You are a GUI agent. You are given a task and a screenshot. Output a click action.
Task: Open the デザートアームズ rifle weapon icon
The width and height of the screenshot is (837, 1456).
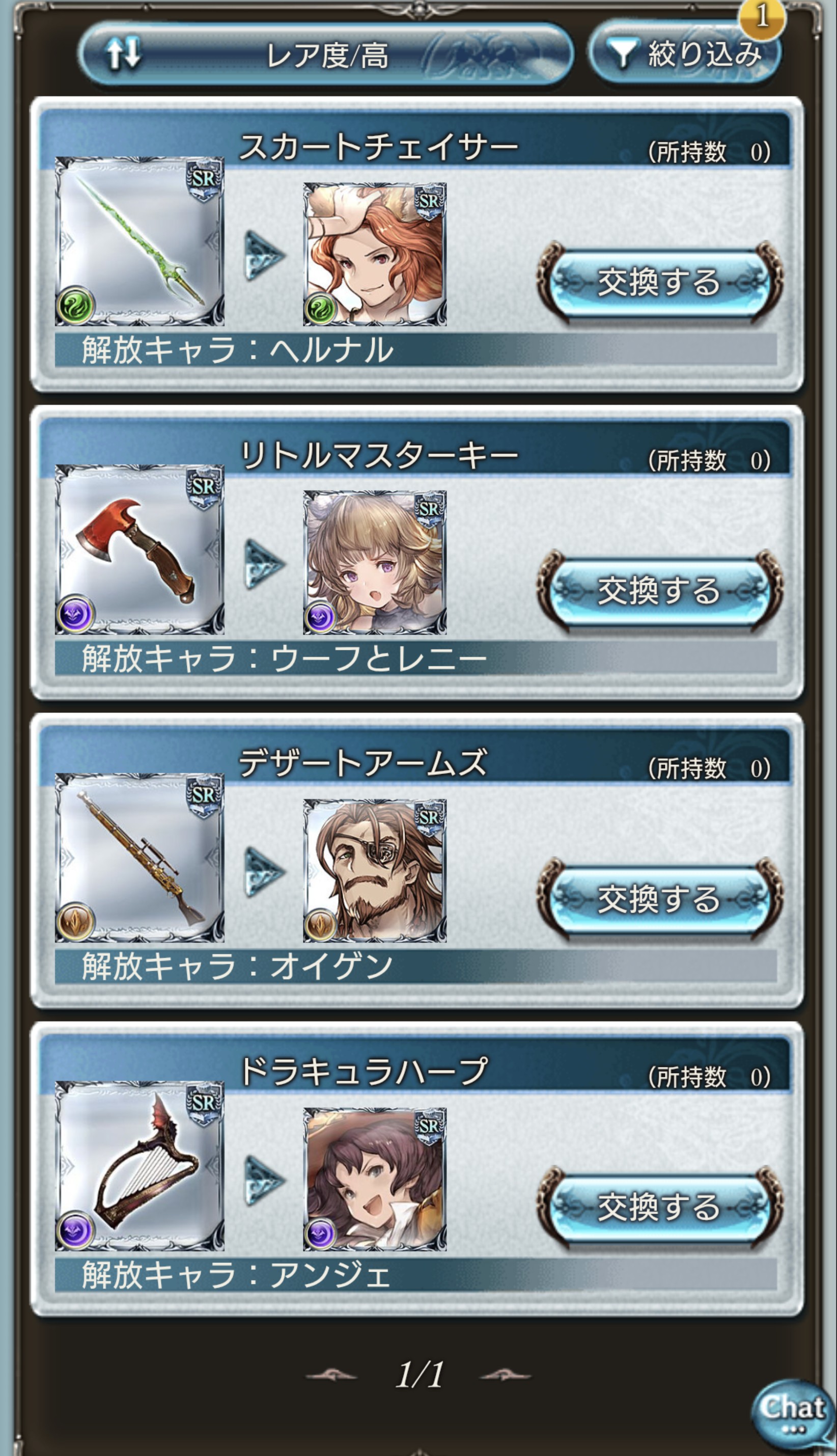(x=139, y=858)
